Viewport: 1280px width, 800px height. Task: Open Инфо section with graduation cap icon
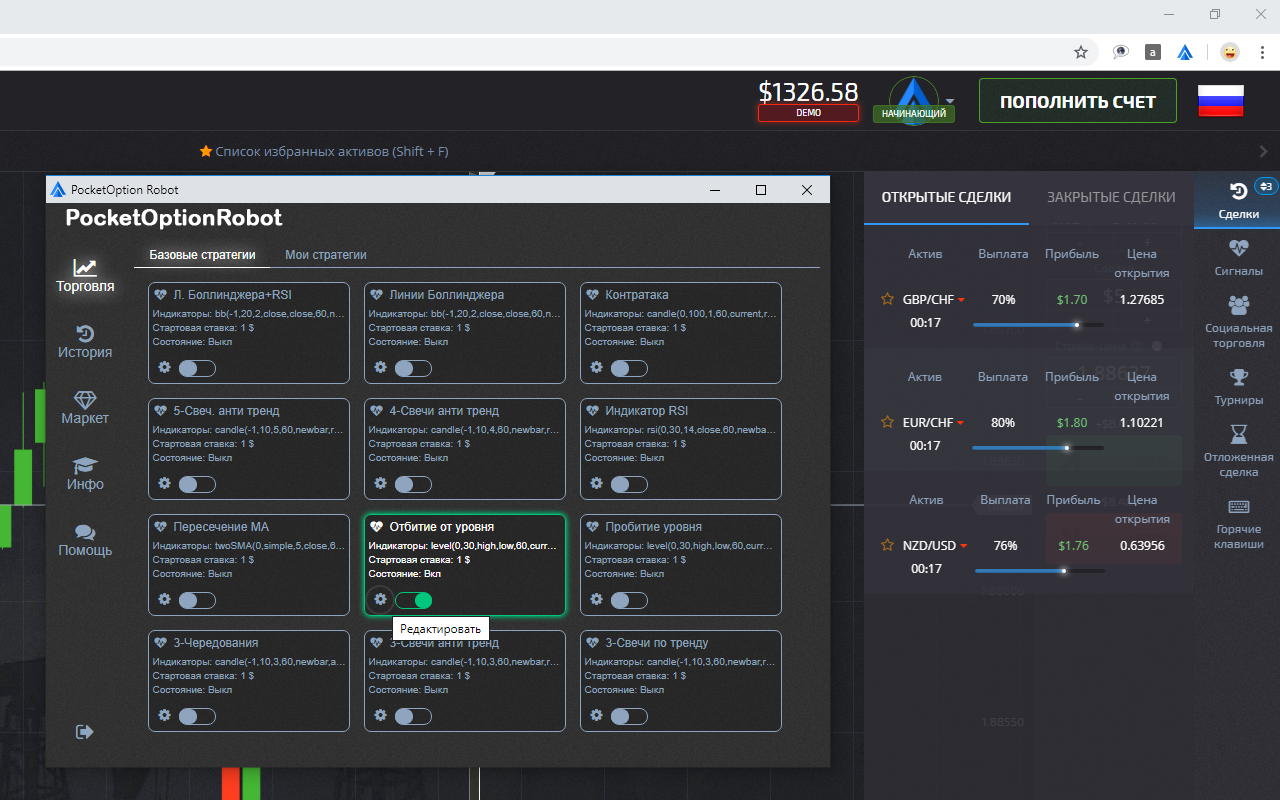(85, 474)
